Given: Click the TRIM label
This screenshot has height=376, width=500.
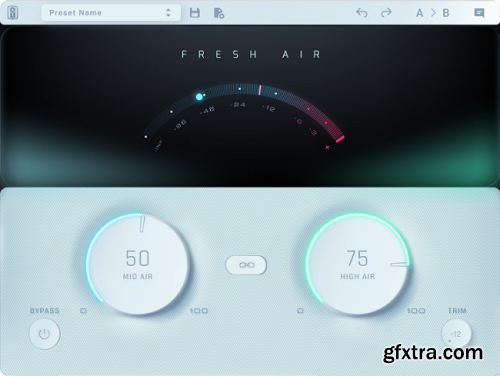Looking at the screenshot, I should pos(457,310).
